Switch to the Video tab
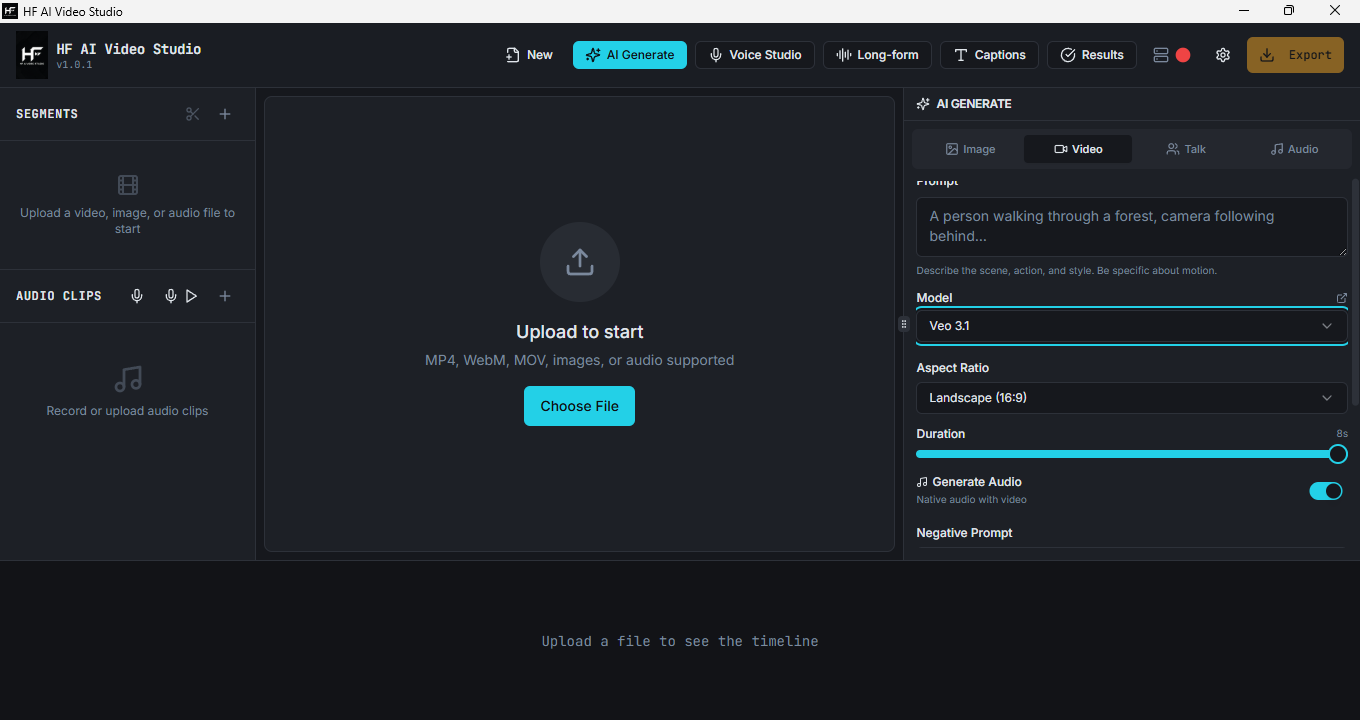 1078,149
